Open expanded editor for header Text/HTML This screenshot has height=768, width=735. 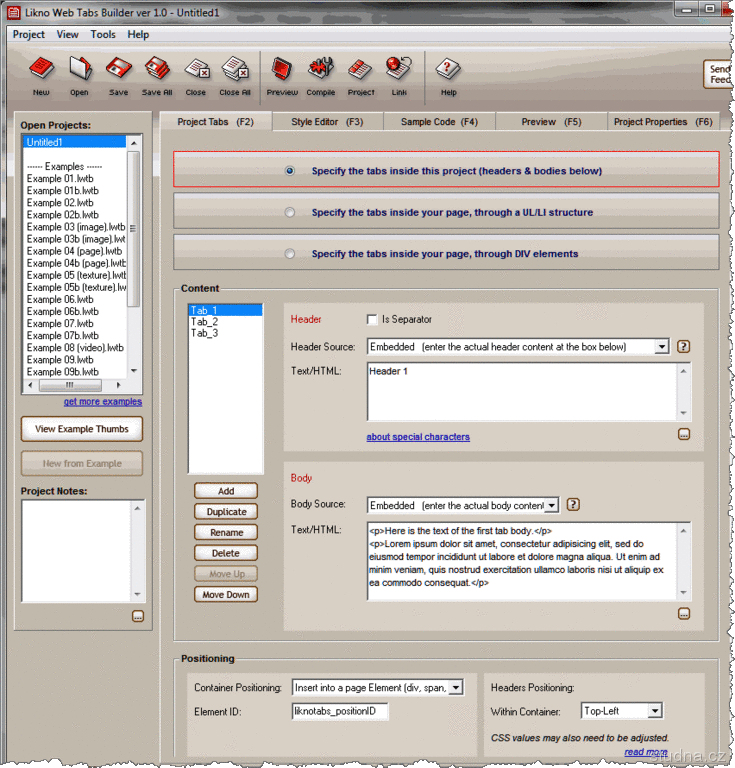tap(684, 434)
